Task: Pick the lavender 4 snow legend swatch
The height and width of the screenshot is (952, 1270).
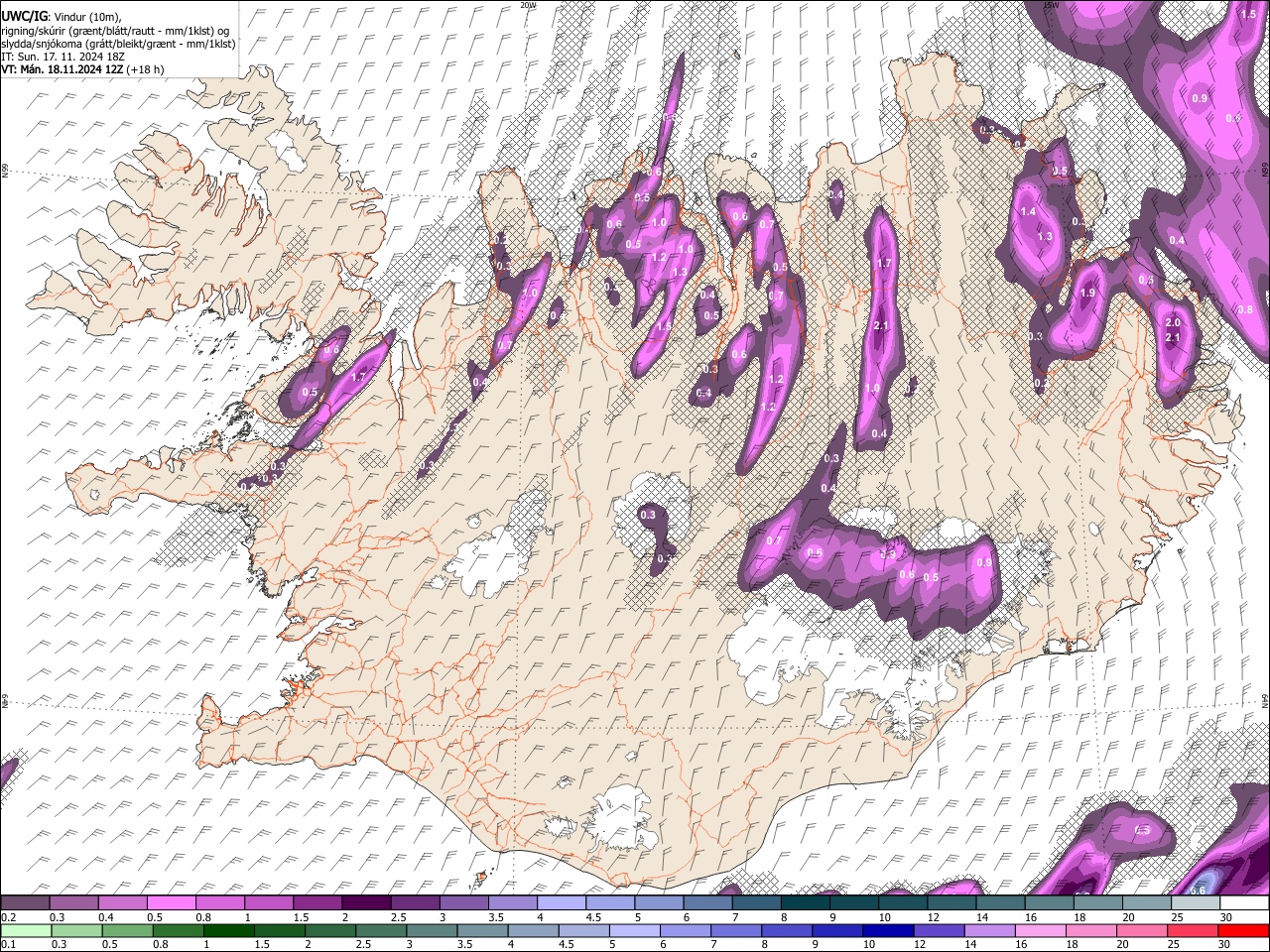Action: 562,903
